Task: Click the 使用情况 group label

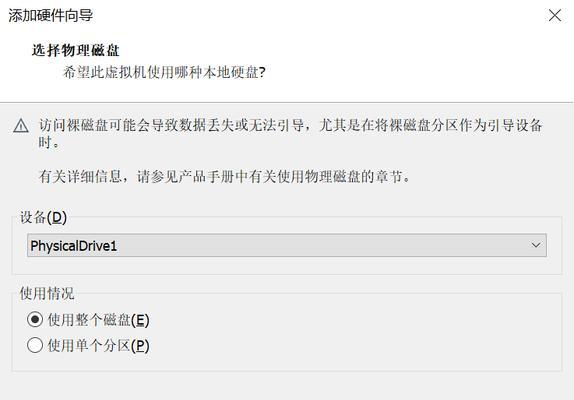Action: (47, 294)
